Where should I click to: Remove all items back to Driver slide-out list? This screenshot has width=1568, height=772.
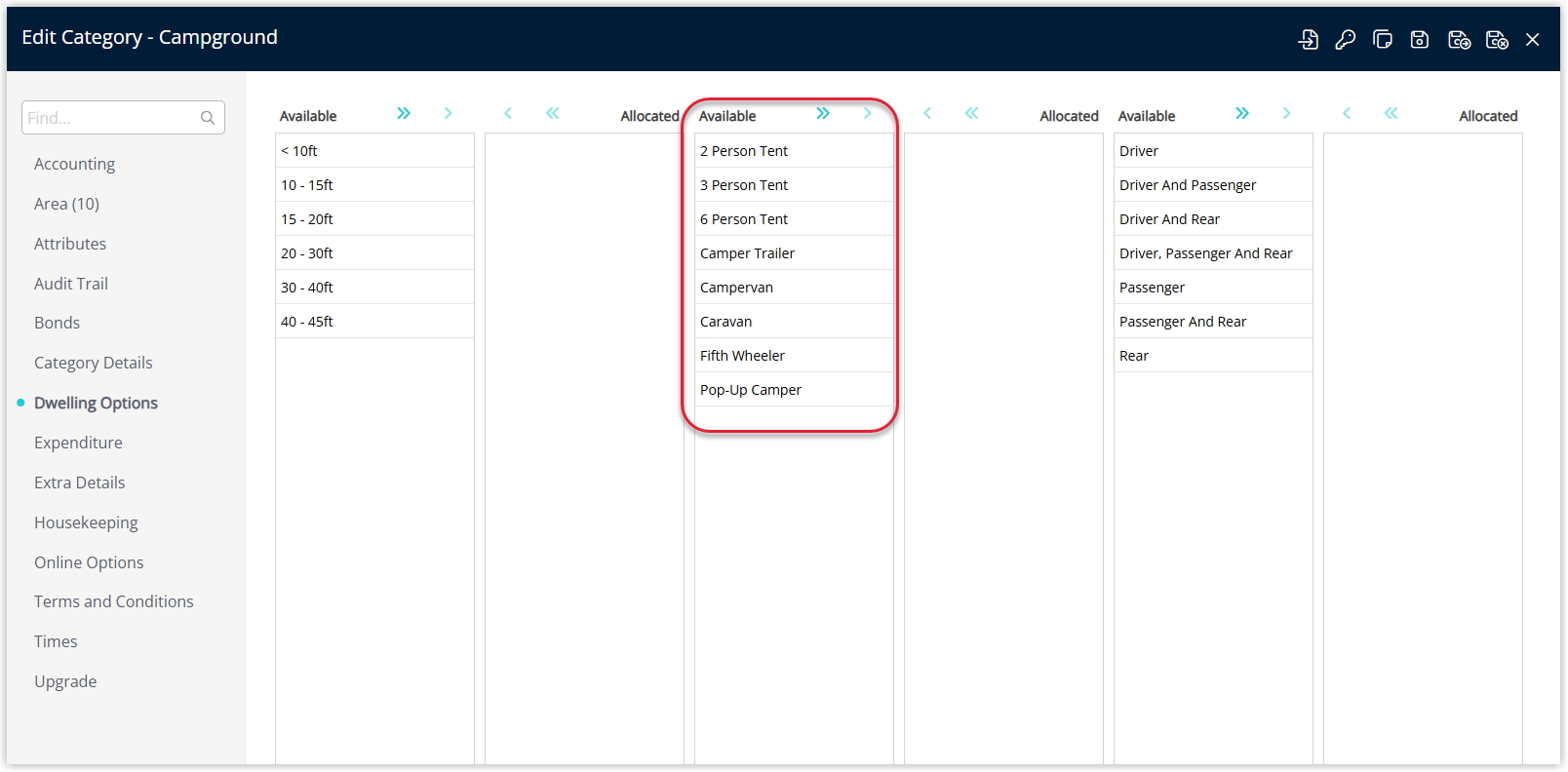pos(1392,113)
